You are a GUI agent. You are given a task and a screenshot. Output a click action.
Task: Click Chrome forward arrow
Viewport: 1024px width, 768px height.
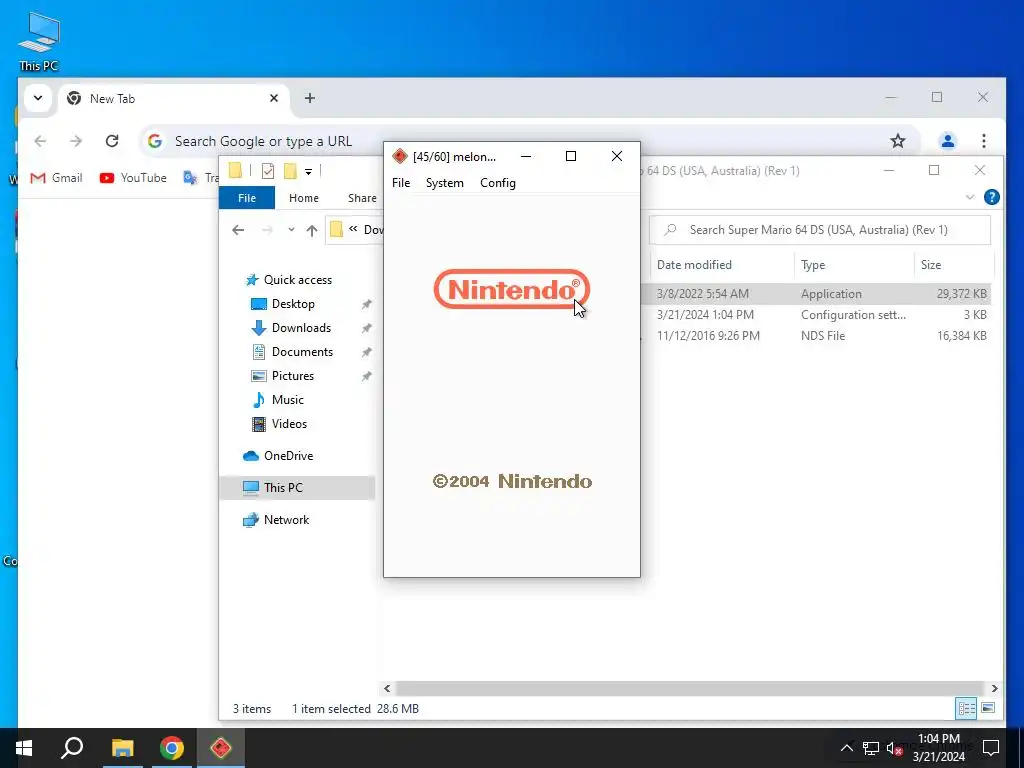point(76,141)
